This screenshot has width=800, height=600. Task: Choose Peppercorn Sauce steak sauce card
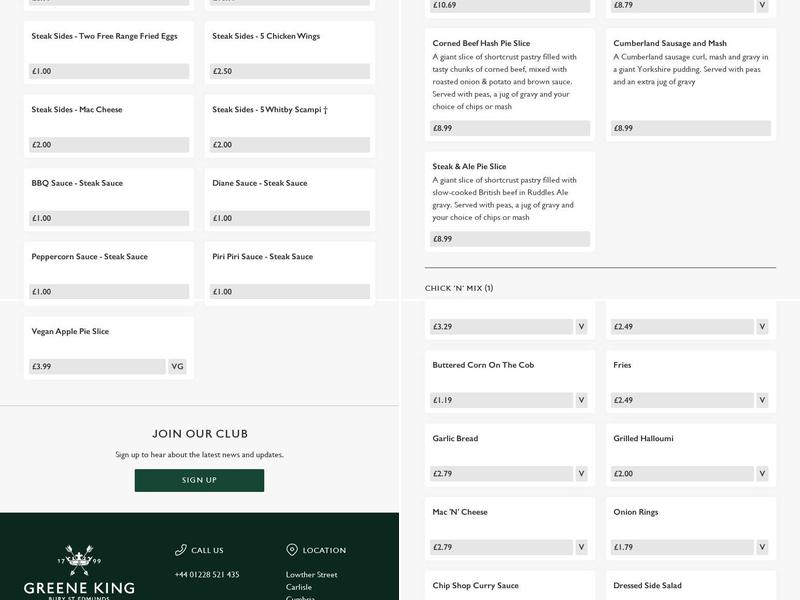pos(109,272)
